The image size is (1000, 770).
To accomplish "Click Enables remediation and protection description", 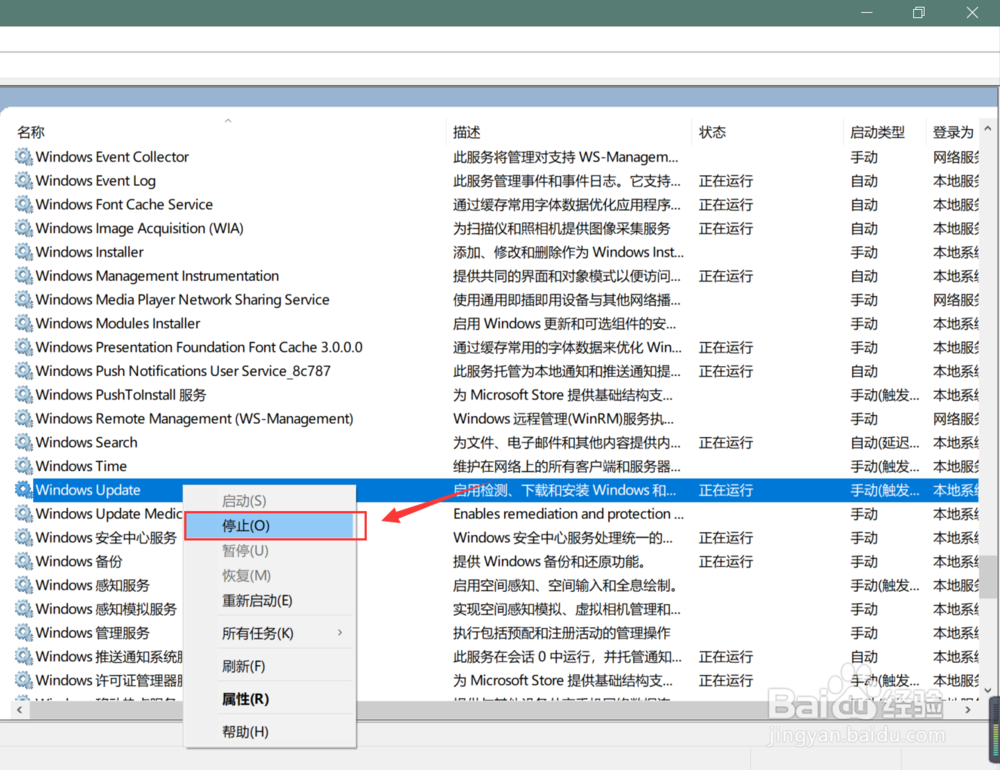I will (x=568, y=514).
